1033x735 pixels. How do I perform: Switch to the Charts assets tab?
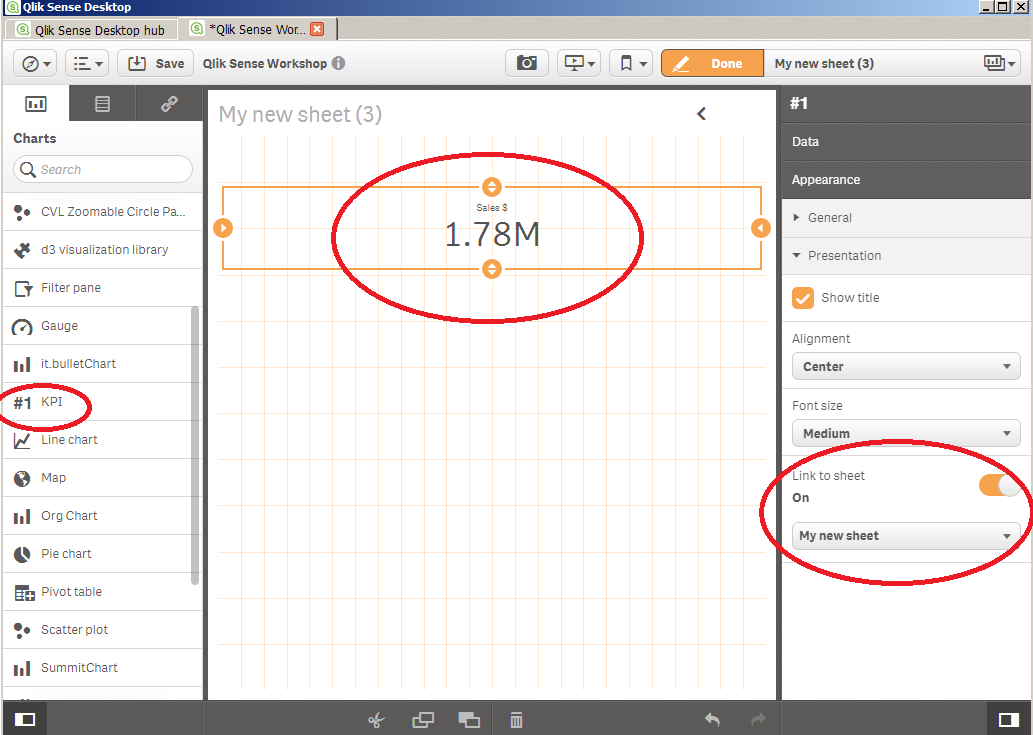36,103
